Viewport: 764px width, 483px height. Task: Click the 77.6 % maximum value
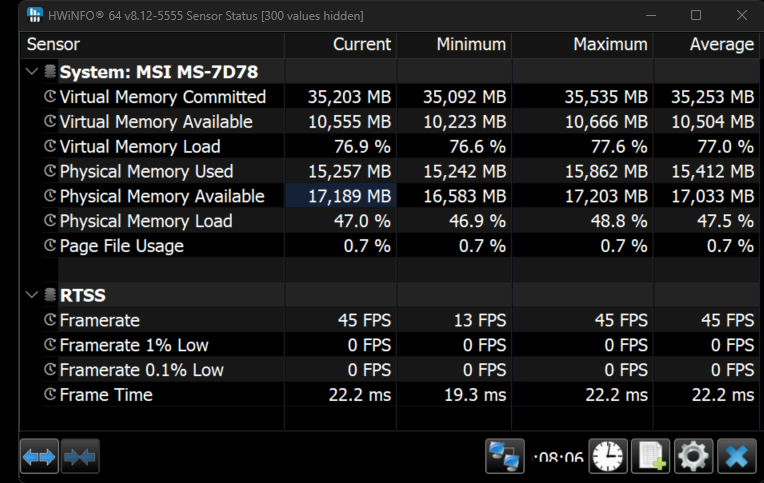pos(619,147)
